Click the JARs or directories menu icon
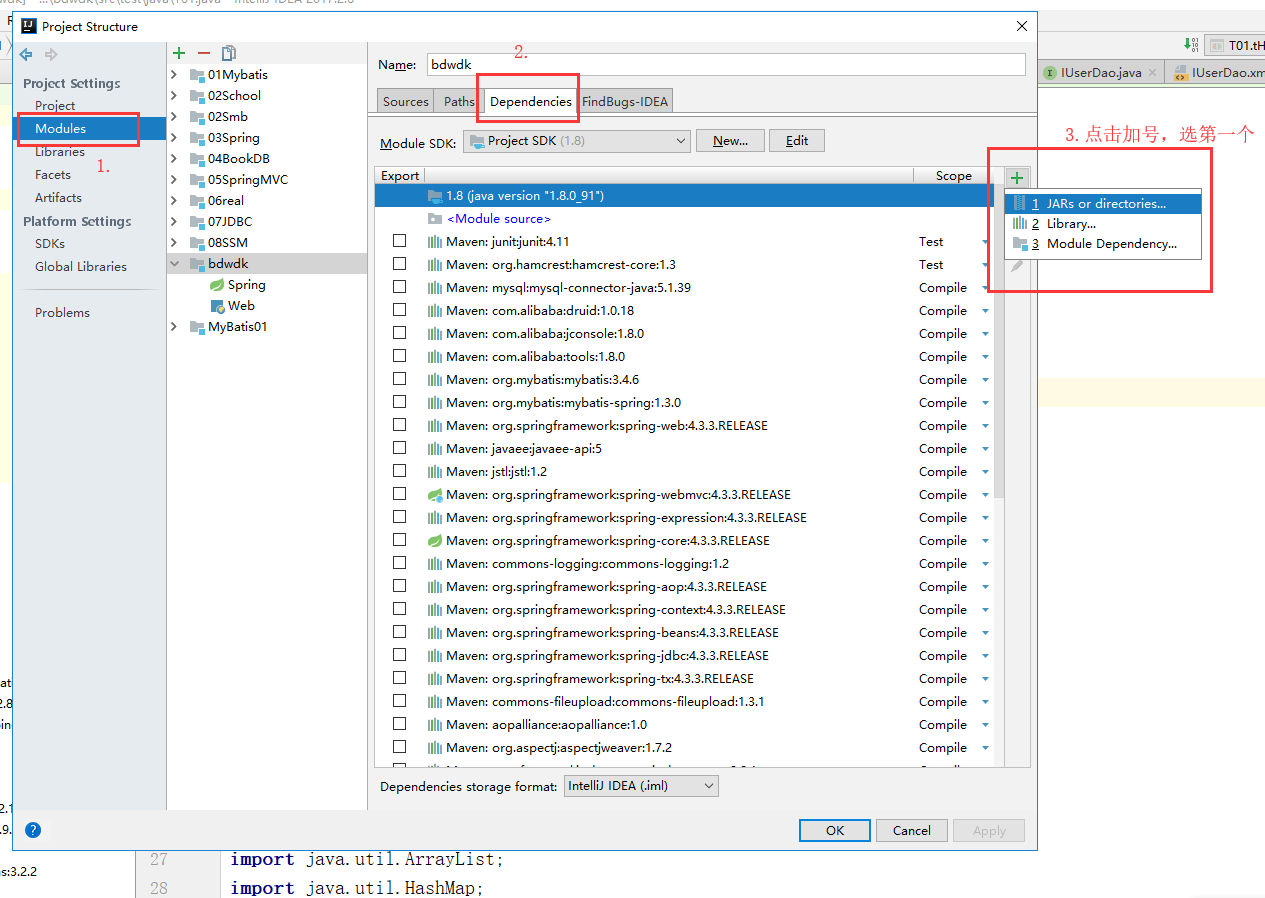This screenshot has height=898, width=1265. click(1020, 204)
